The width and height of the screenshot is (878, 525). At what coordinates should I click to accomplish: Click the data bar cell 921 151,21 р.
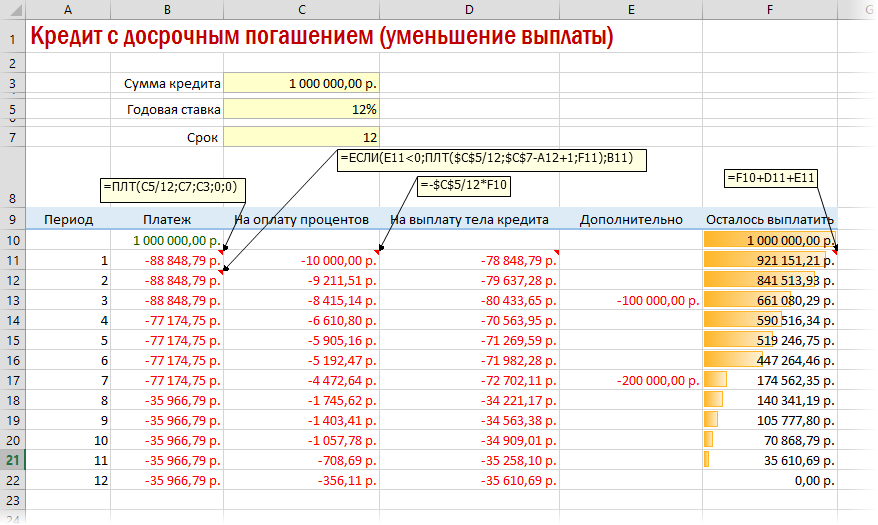pyautogui.click(x=770, y=260)
